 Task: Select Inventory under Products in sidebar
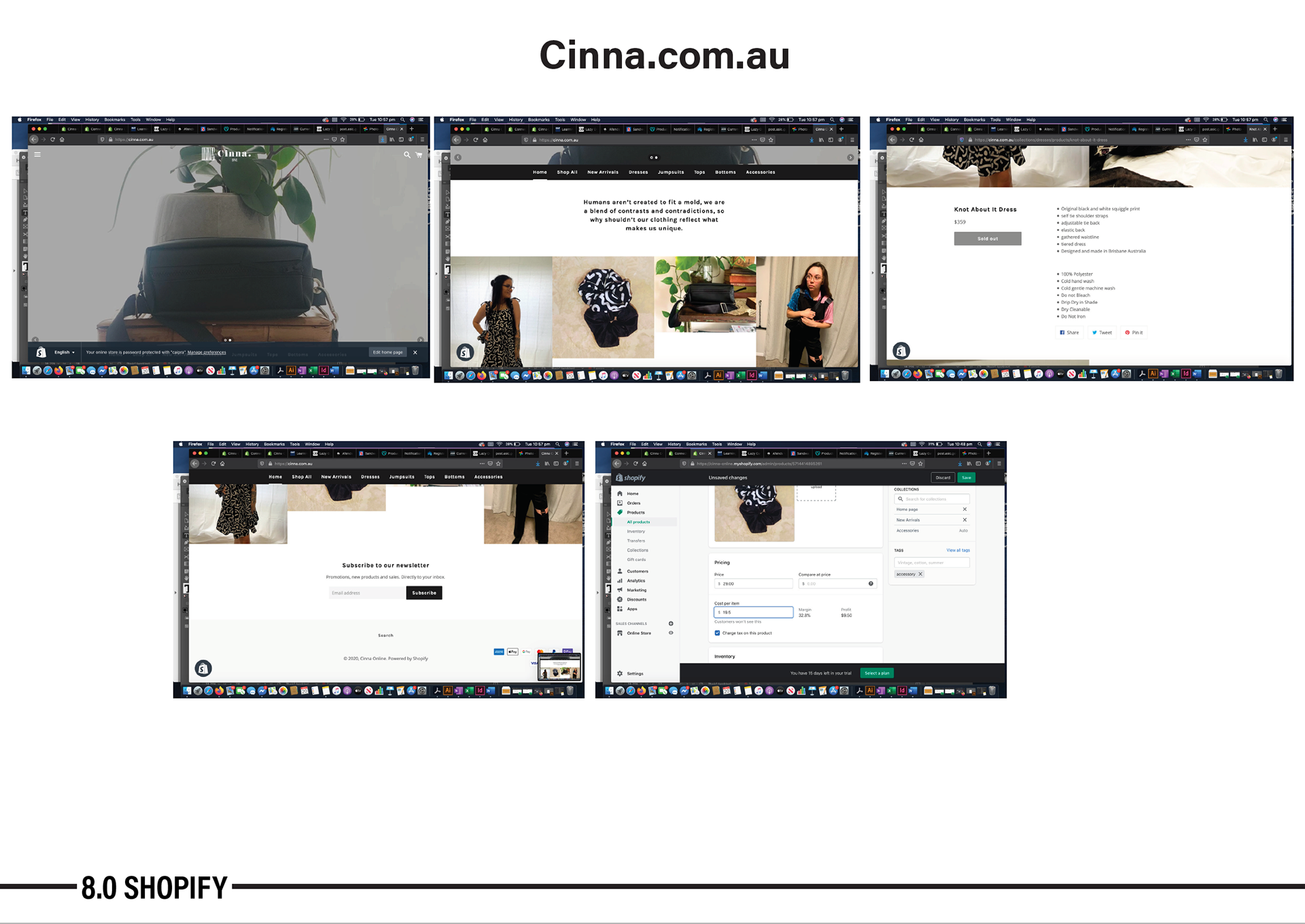pos(636,531)
